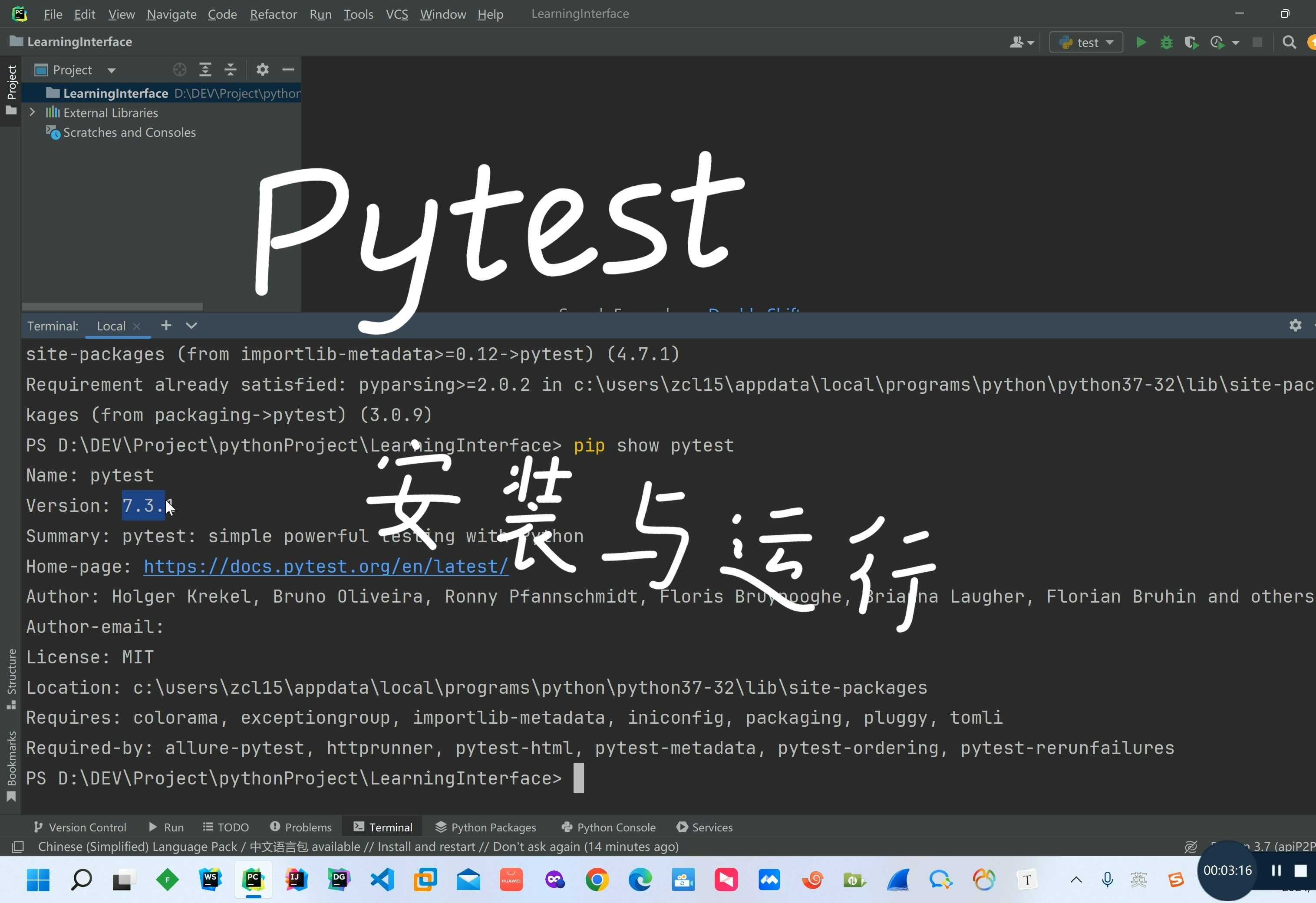
Task: Open Visual Studio Code from taskbar
Action: [382, 880]
